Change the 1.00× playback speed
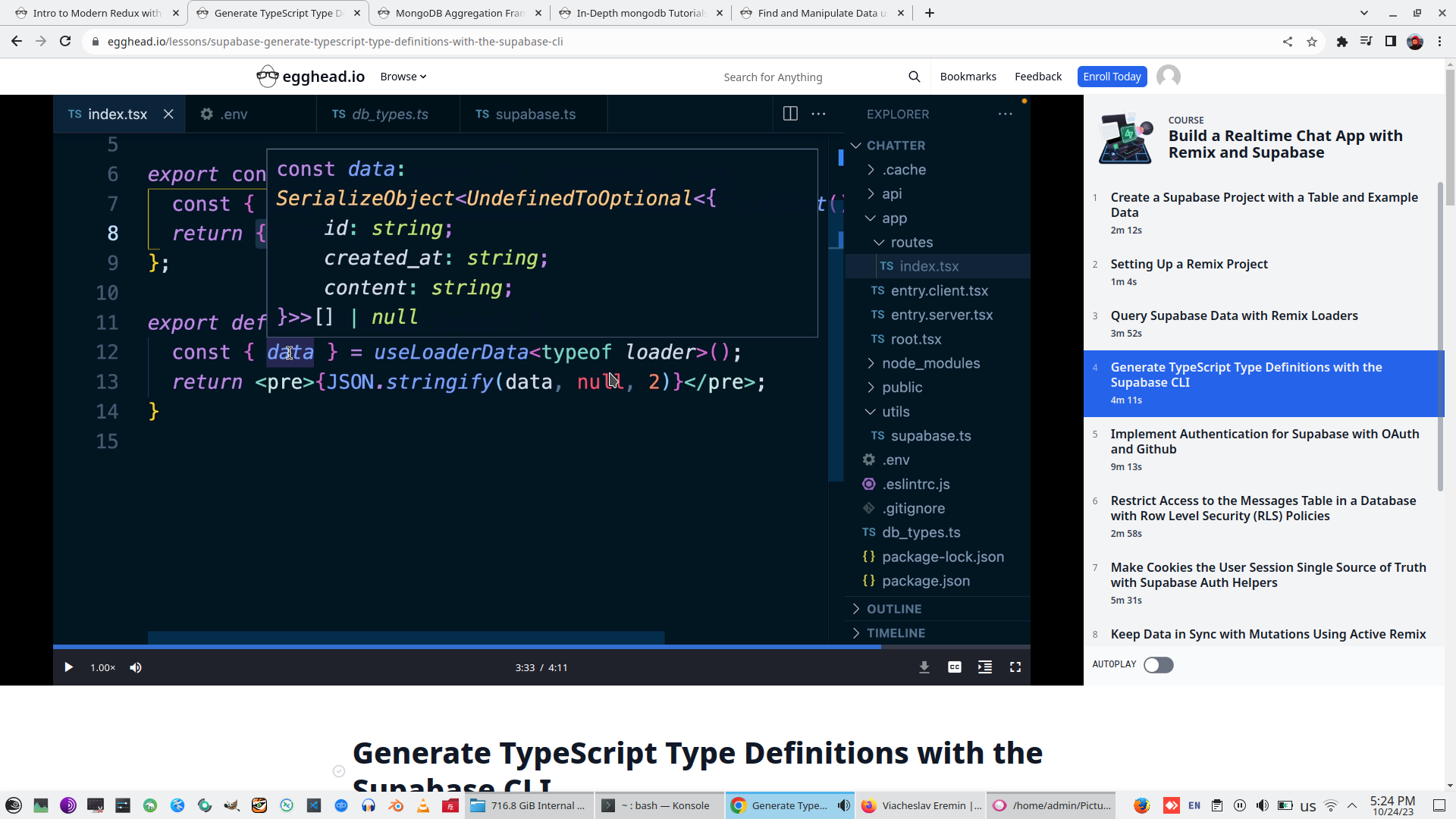The image size is (1456, 819). (102, 667)
